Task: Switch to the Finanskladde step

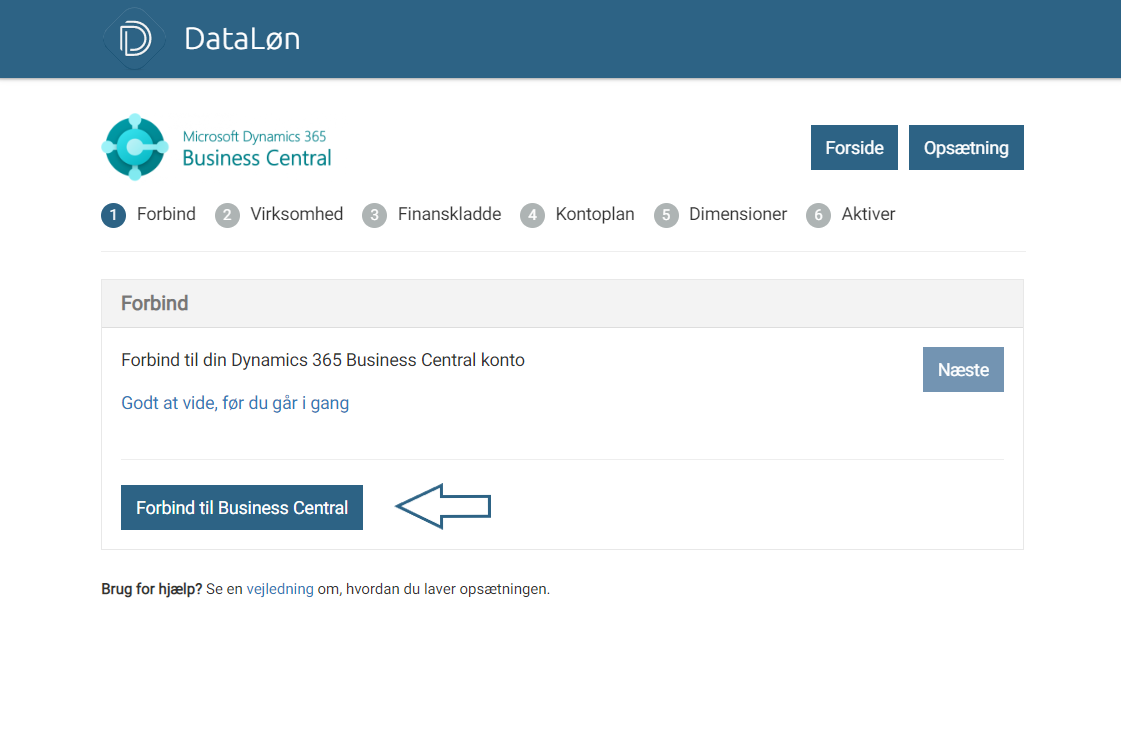Action: 450,214
